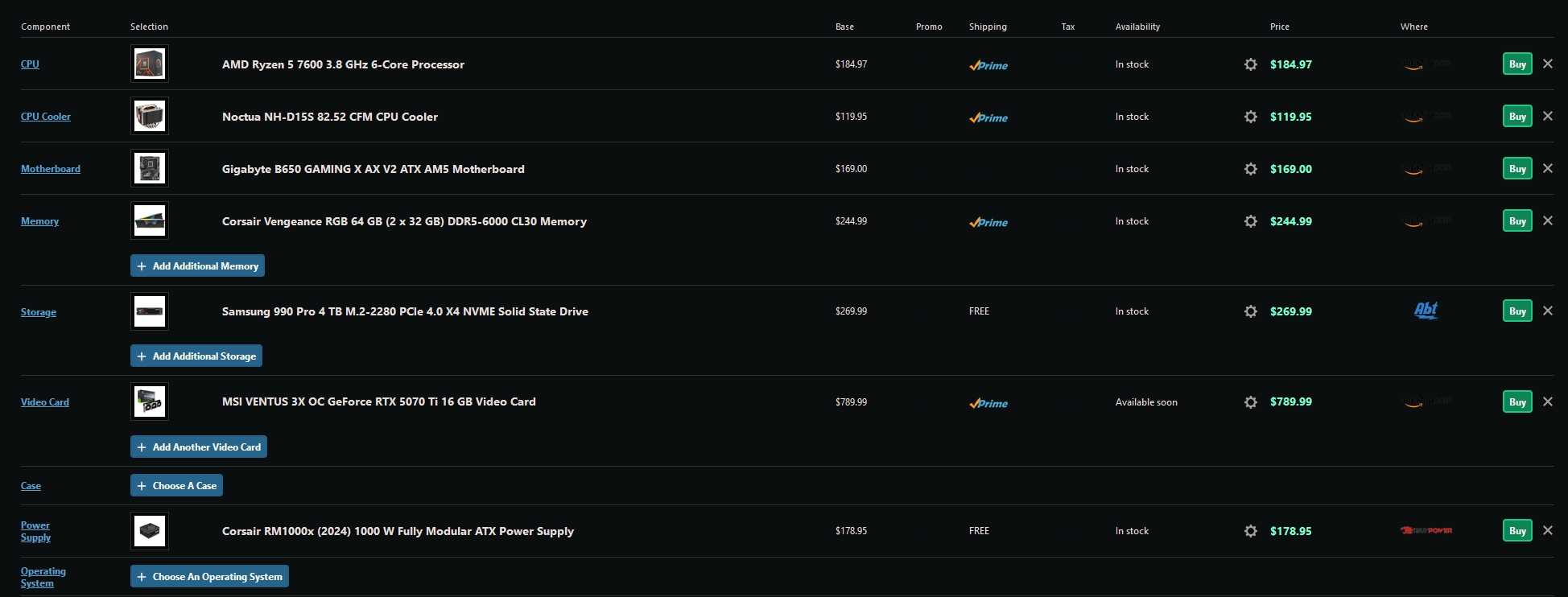Remove the Samsung 990 Pro storage
Image resolution: width=1568 pixels, height=597 pixels.
coord(1547,311)
